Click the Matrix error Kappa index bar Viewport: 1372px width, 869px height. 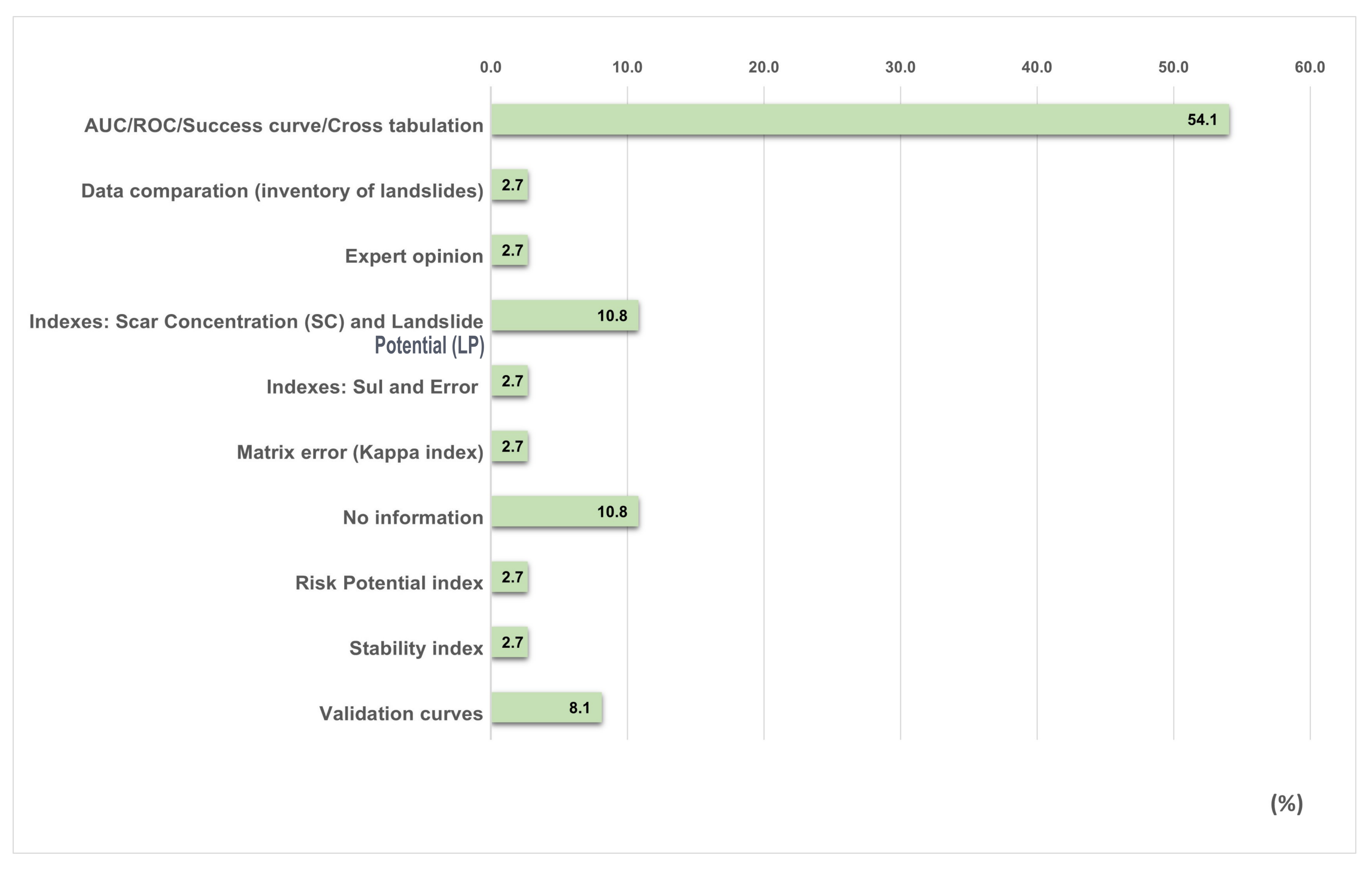point(509,447)
